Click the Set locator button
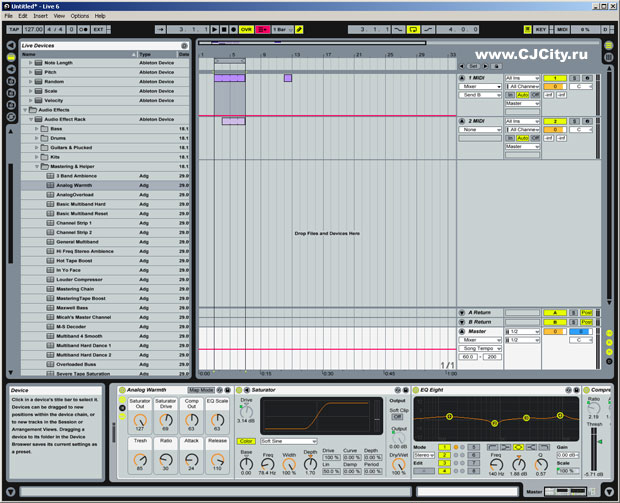The height and width of the screenshot is (503, 620). pyautogui.click(x=473, y=66)
